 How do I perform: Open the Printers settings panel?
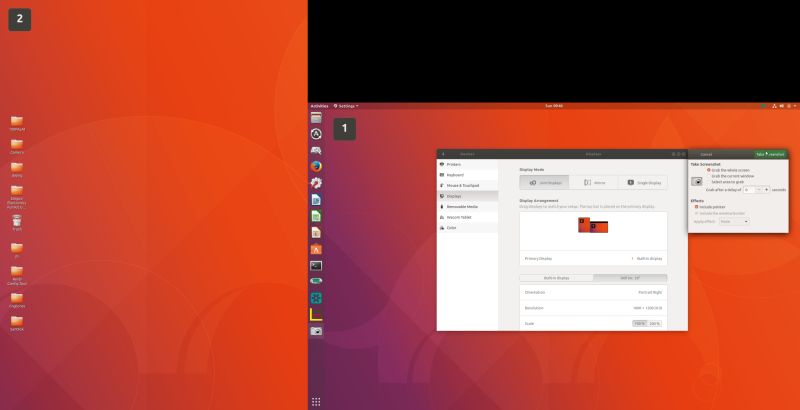click(467, 164)
